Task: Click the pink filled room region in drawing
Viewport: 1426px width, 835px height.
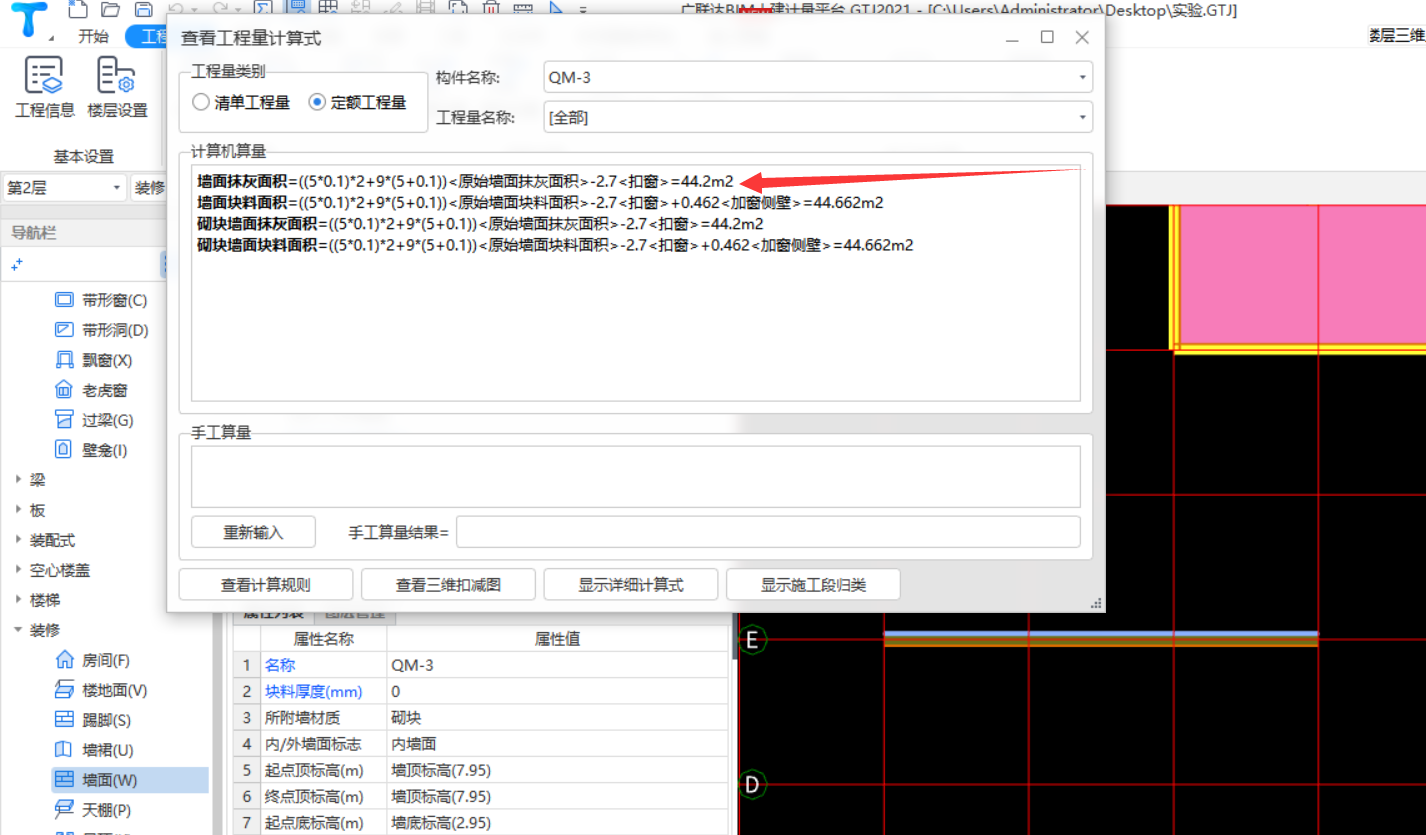Action: click(1303, 274)
